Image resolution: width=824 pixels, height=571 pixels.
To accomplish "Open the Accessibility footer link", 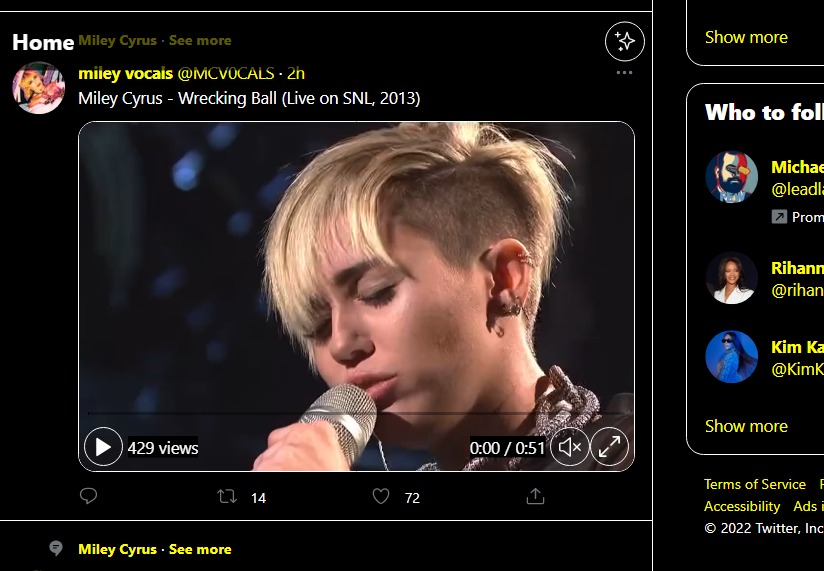I will (742, 506).
